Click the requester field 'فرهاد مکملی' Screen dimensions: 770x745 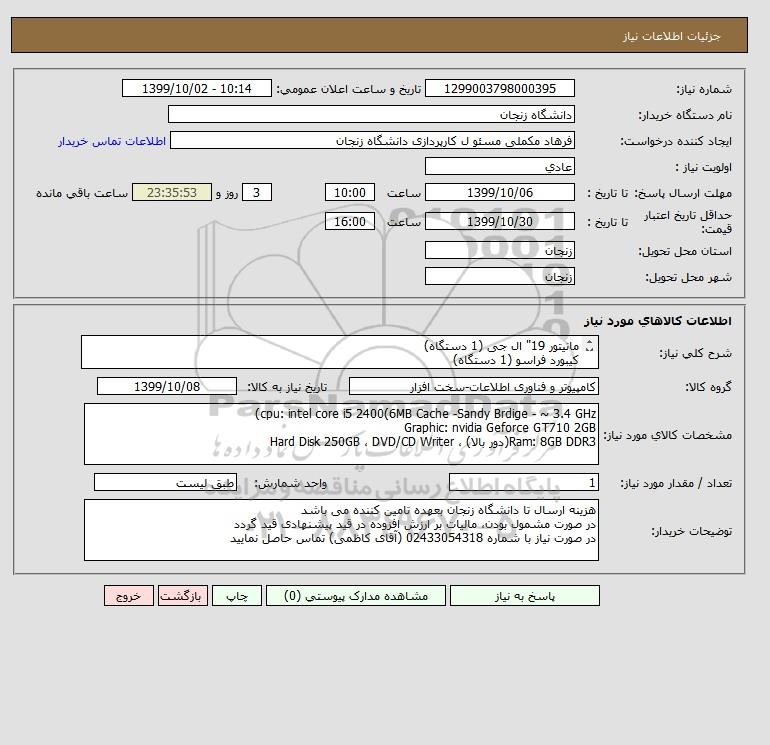tap(372, 140)
